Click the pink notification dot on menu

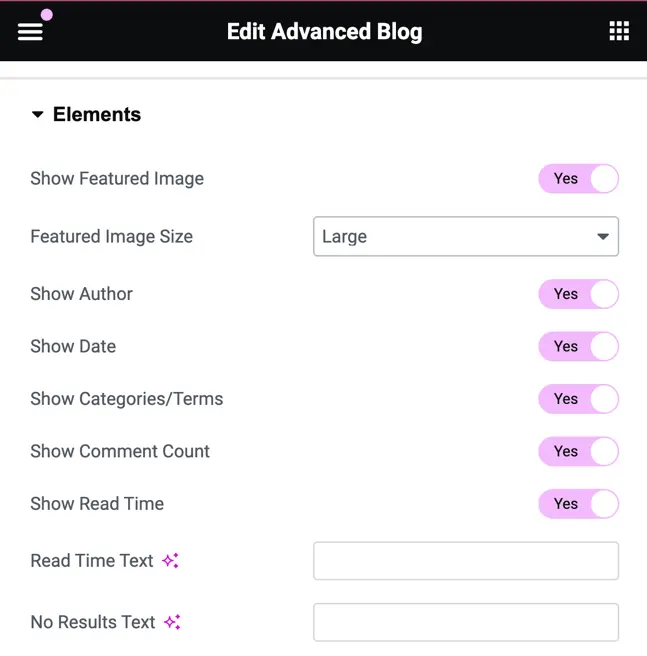(47, 15)
